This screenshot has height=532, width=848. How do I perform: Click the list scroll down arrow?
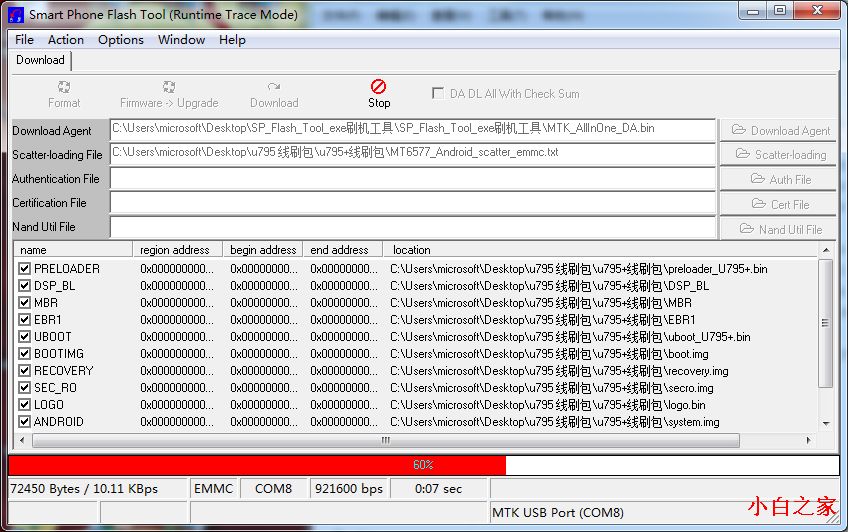[x=825, y=424]
